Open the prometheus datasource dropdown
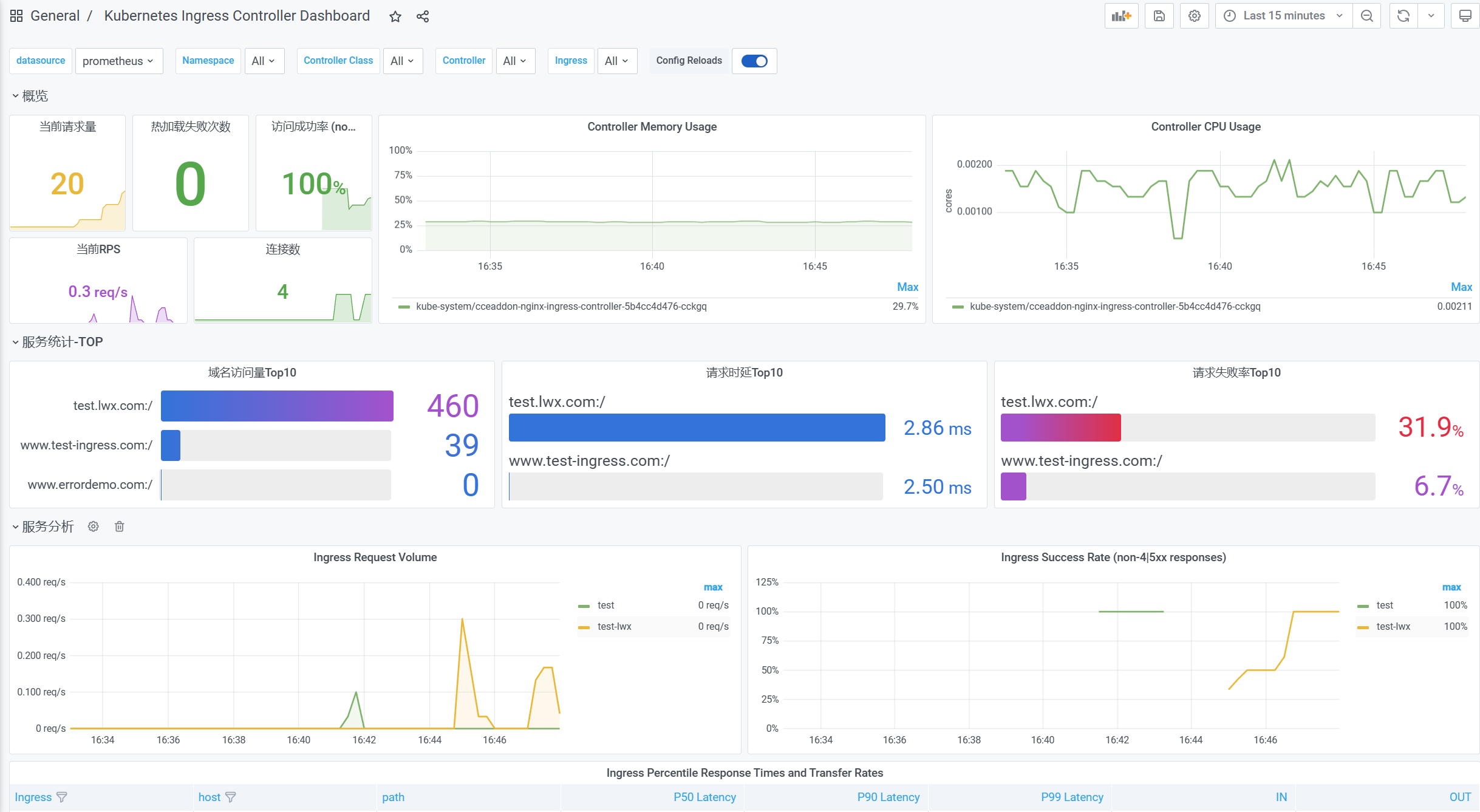The image size is (1480, 812). click(x=118, y=61)
